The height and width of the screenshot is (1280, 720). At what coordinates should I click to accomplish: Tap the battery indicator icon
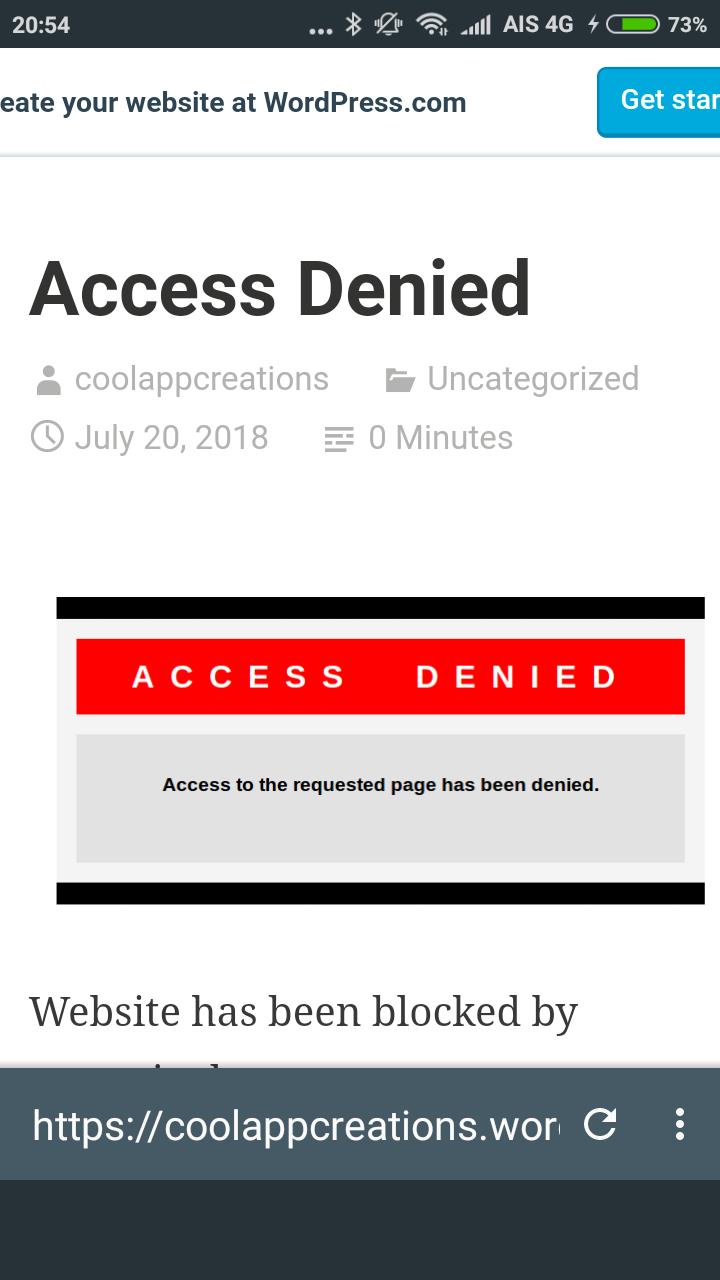[x=632, y=24]
